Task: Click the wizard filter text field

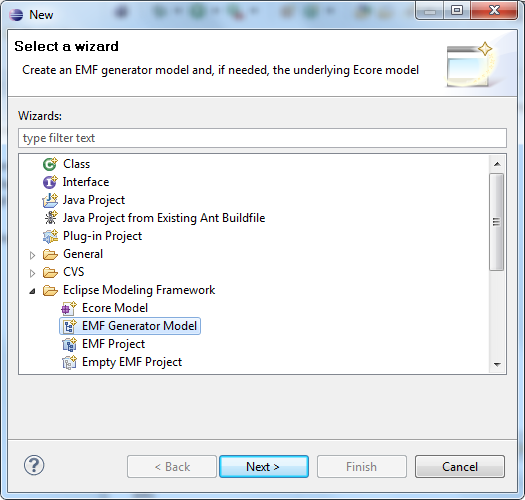Action: pos(262,138)
